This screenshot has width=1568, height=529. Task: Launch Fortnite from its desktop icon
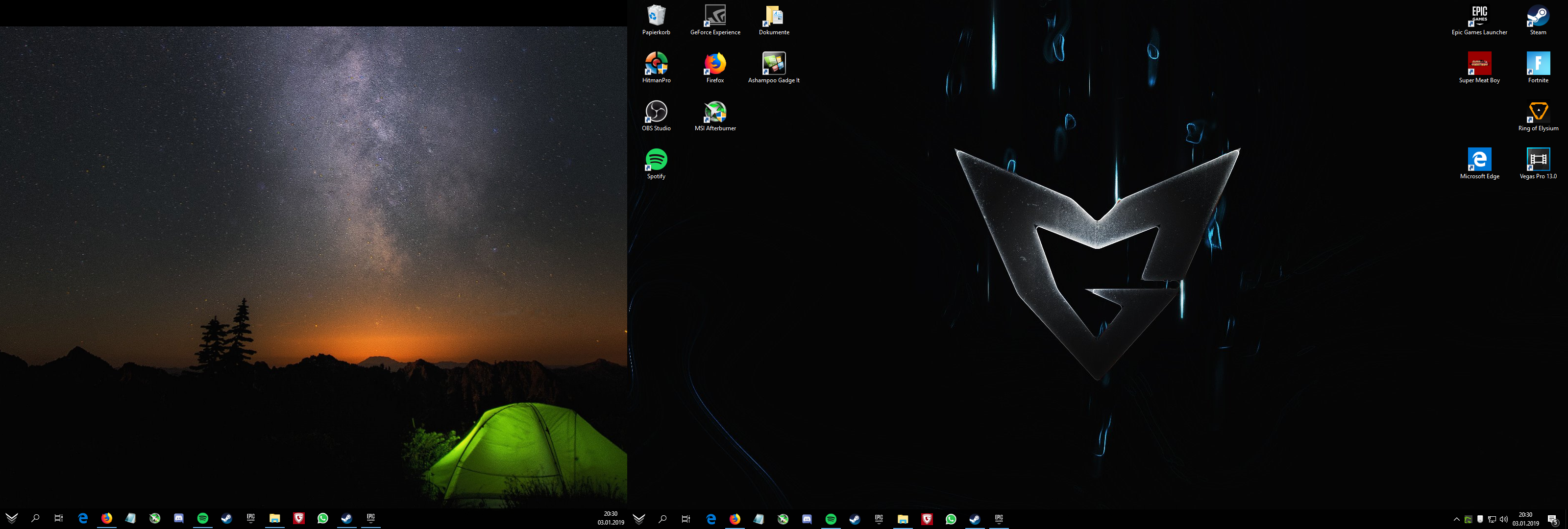(1538, 65)
